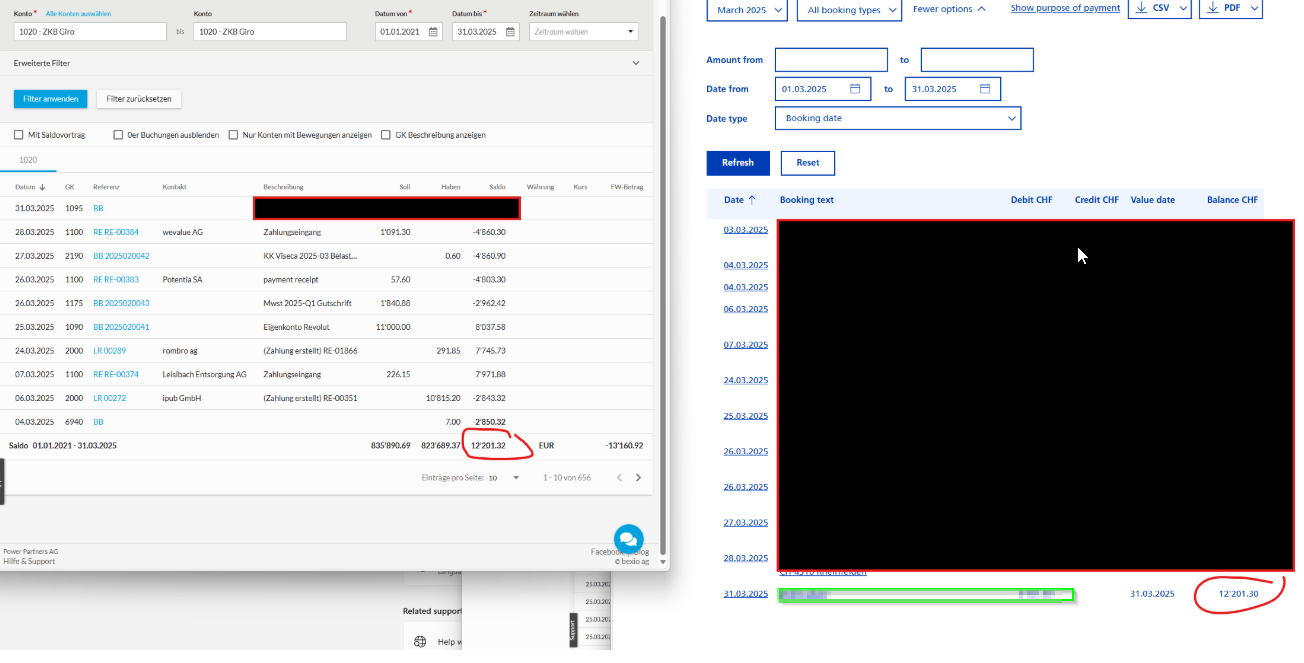
Task: Open reference BB 2025020043 link
Action: 121,303
